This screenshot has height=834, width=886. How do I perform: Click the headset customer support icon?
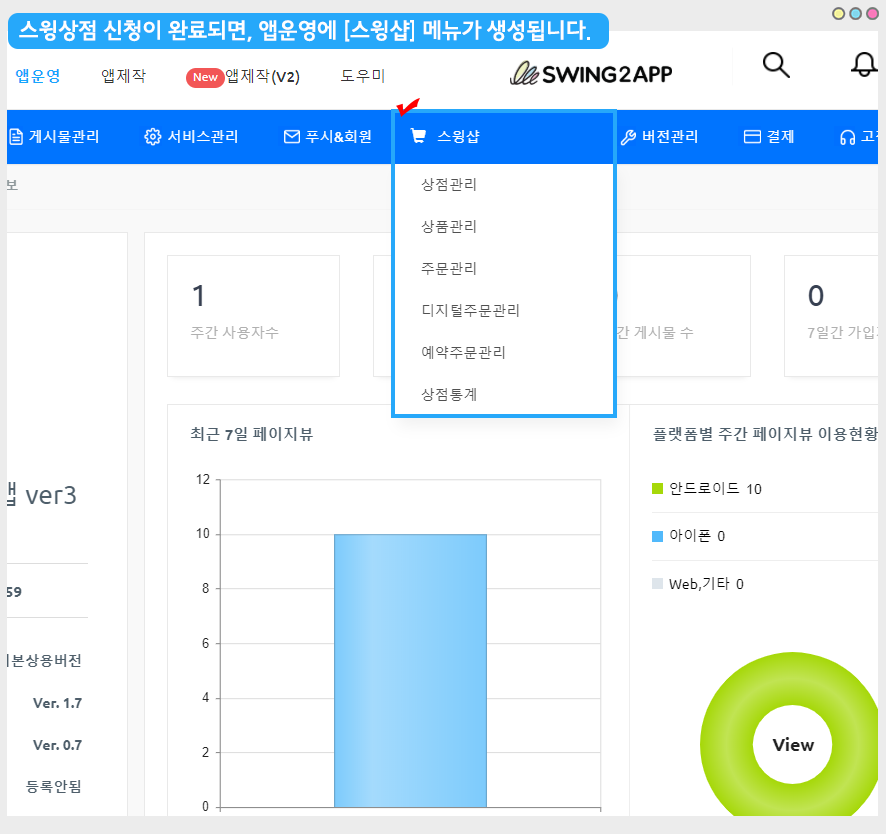[x=848, y=137]
